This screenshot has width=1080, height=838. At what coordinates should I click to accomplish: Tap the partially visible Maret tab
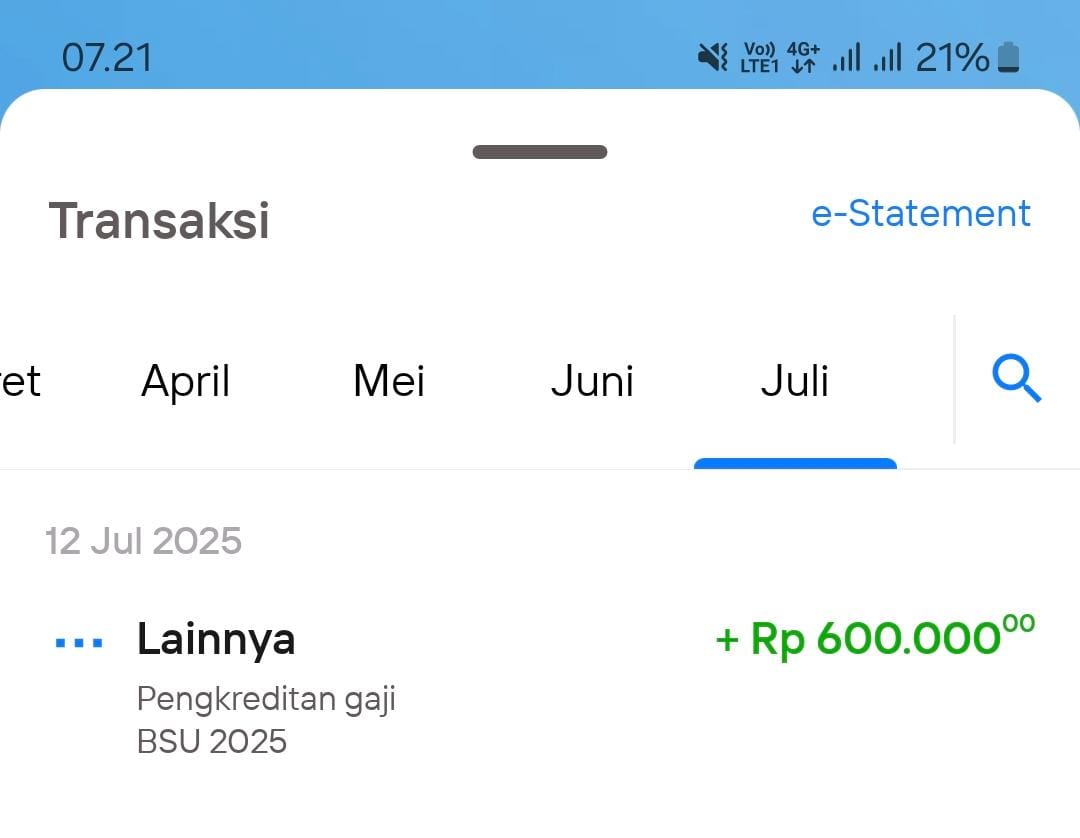pyautogui.click(x=20, y=380)
